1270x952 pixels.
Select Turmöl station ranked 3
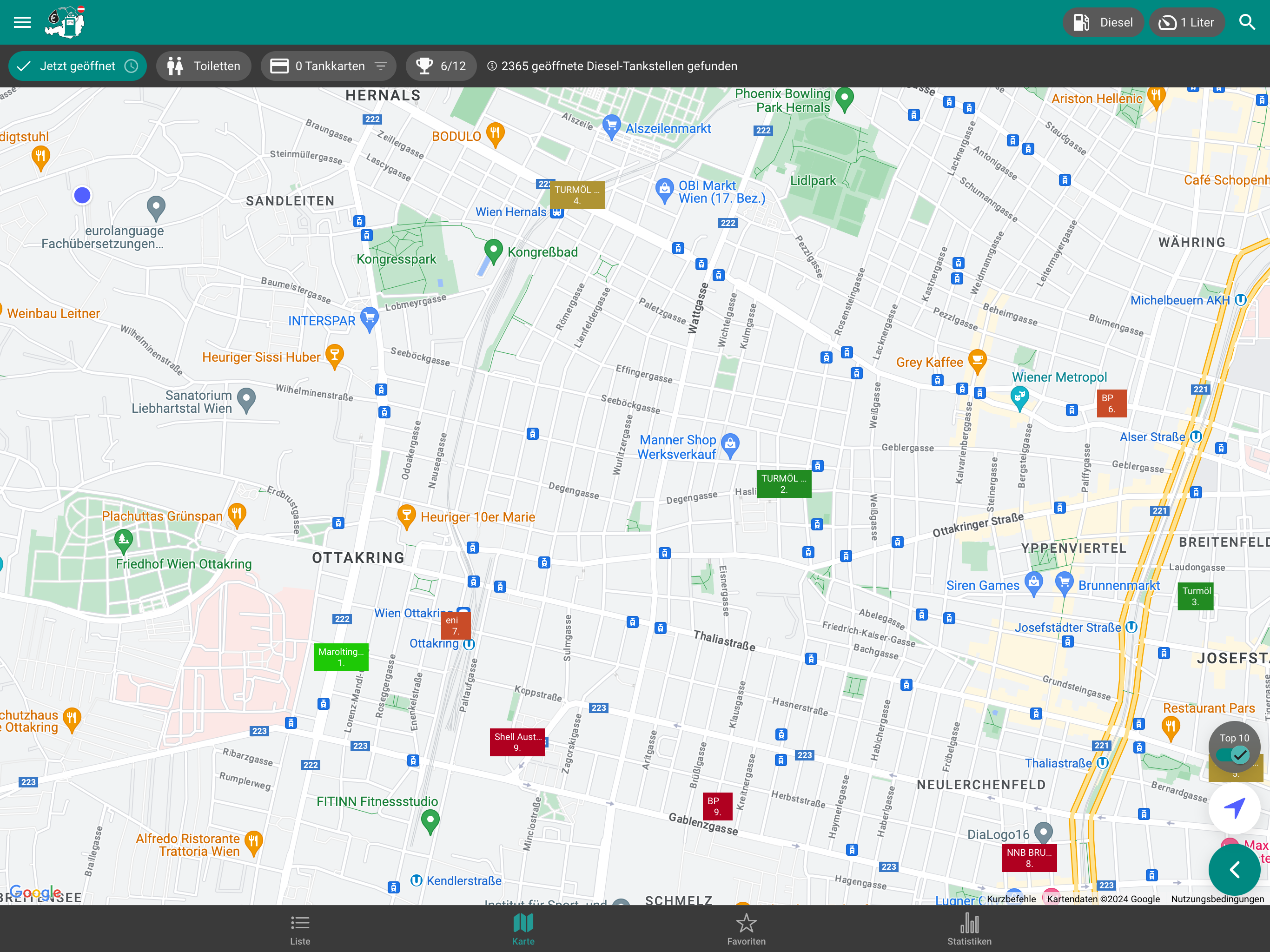(x=1195, y=596)
